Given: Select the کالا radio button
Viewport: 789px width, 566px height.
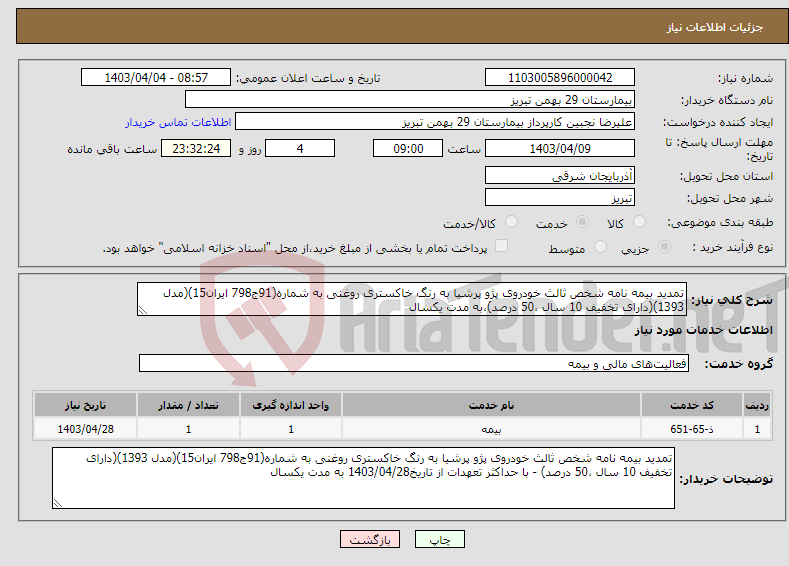Looking at the screenshot, I should click(639, 222).
